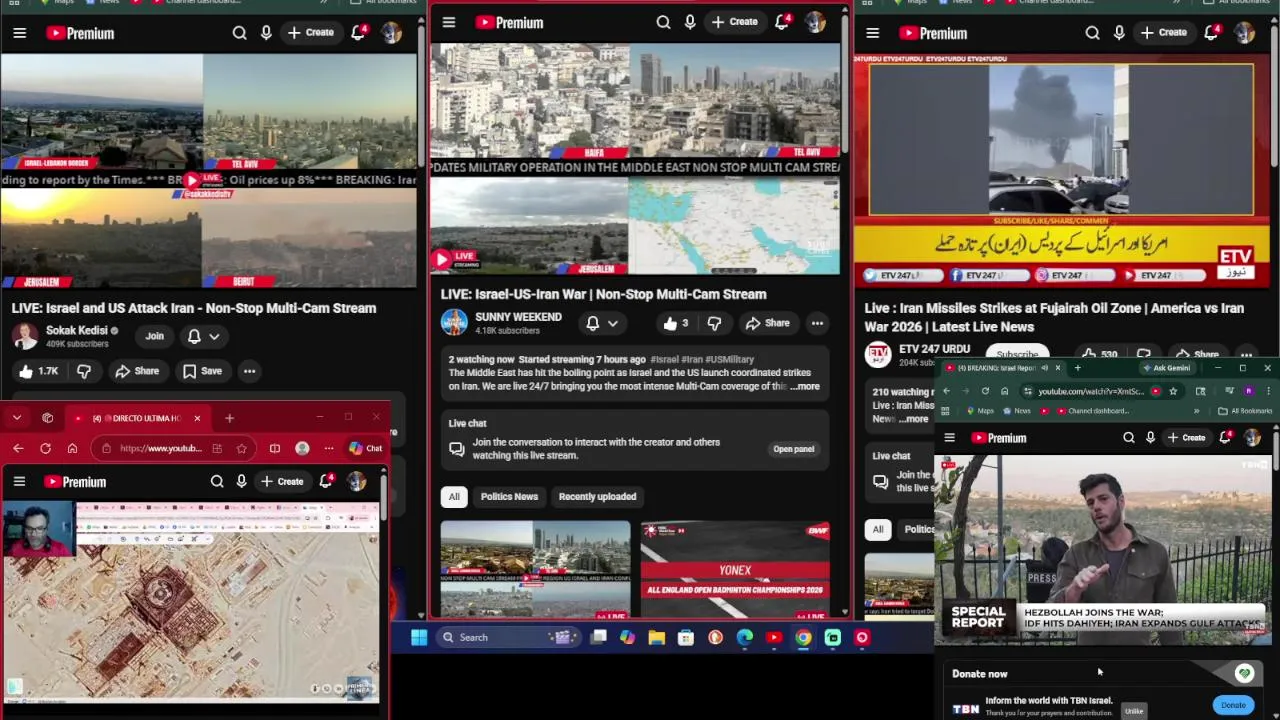The image size is (1280, 720).
Task: Add Edge page to favorites
Action: 241,449
